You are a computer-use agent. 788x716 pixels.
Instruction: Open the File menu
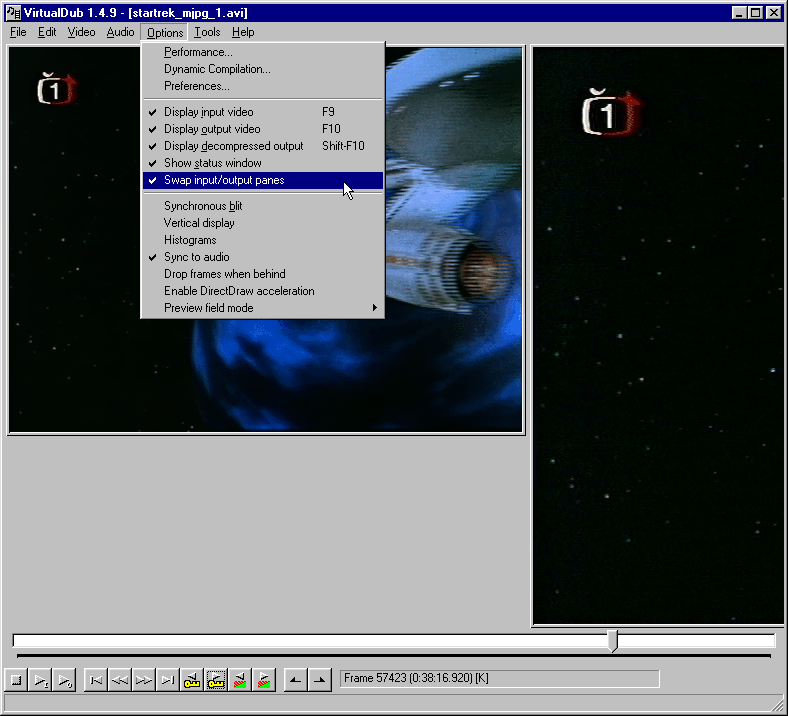point(18,32)
